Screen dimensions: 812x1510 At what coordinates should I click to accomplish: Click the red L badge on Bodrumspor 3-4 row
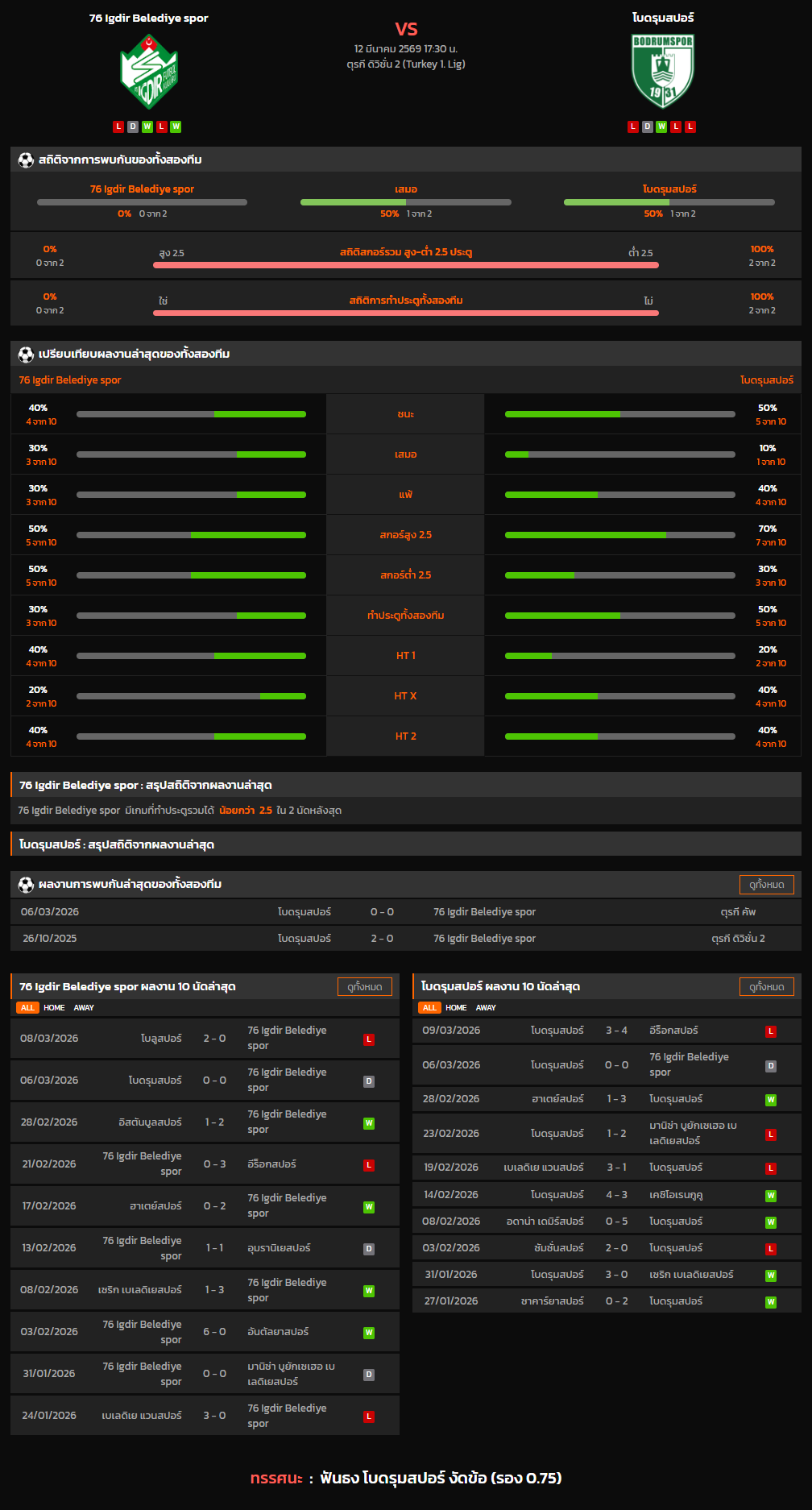tap(770, 1031)
